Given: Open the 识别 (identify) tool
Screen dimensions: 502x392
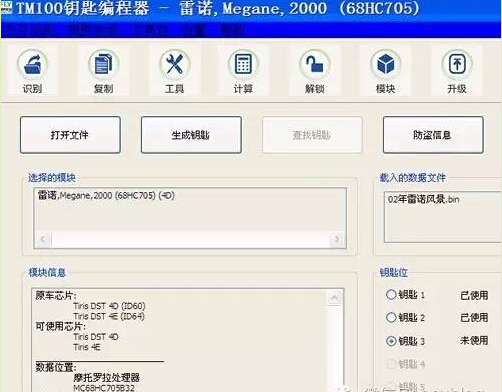Looking at the screenshot, I should (32, 71).
